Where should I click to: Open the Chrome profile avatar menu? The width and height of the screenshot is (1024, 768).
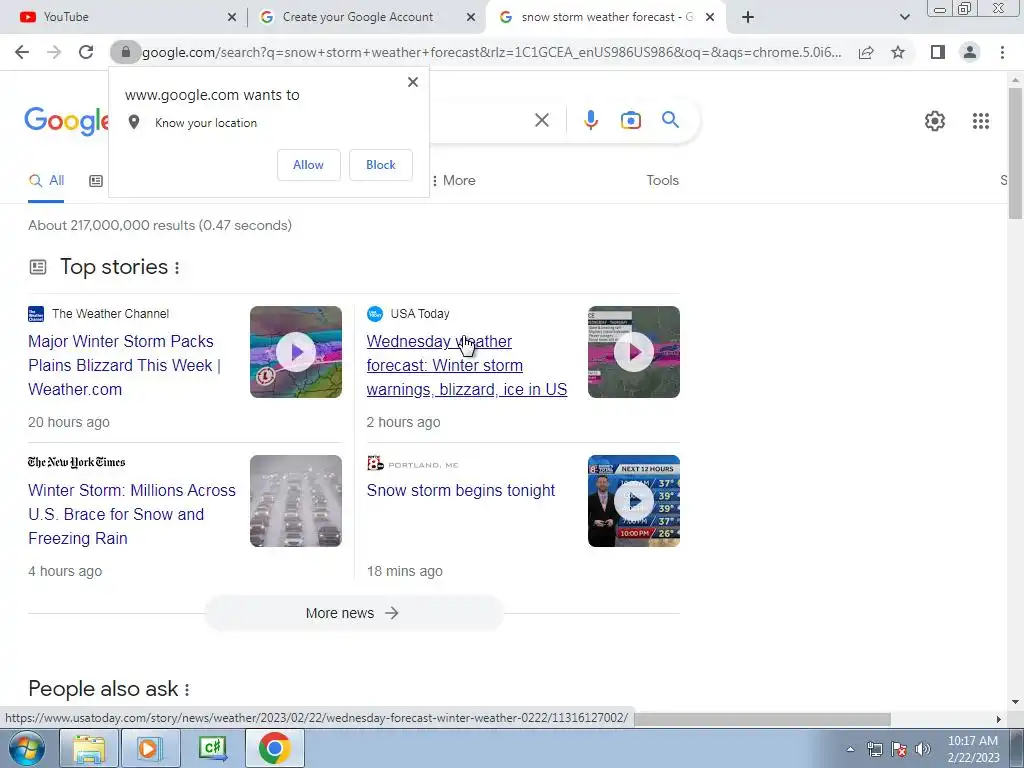(x=970, y=52)
